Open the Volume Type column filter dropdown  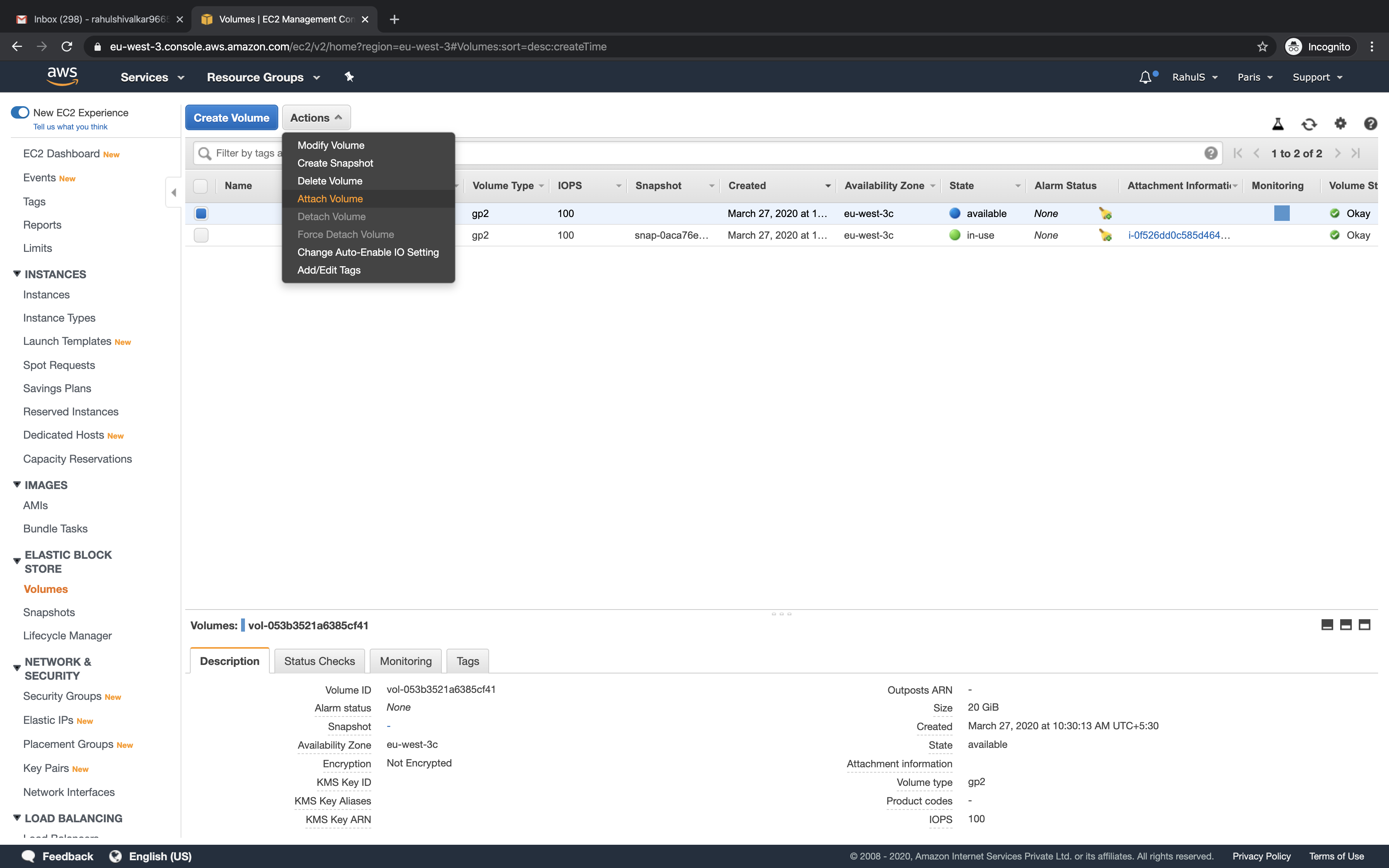click(x=540, y=186)
